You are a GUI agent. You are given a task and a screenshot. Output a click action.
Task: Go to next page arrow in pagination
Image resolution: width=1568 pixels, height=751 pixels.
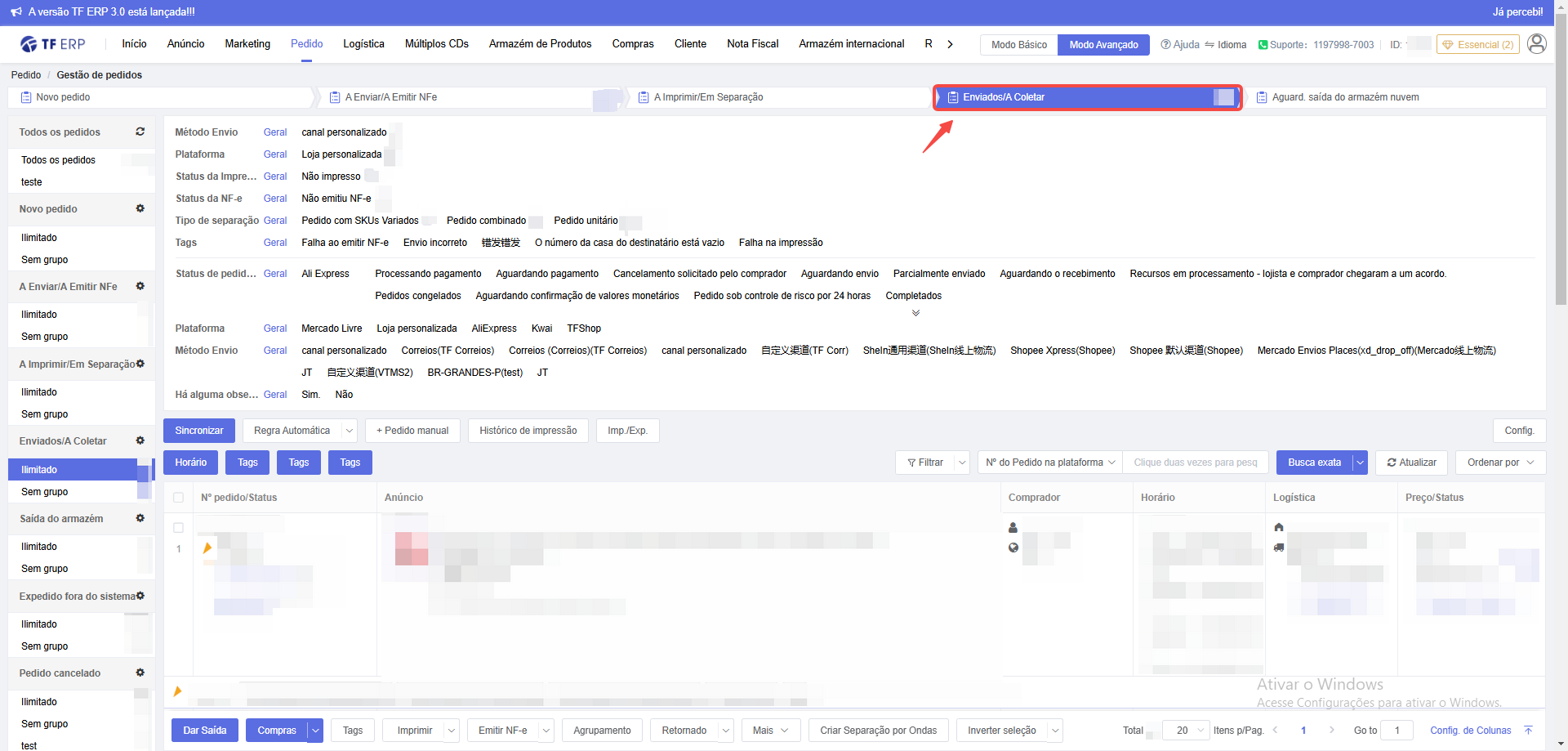coord(1332,730)
